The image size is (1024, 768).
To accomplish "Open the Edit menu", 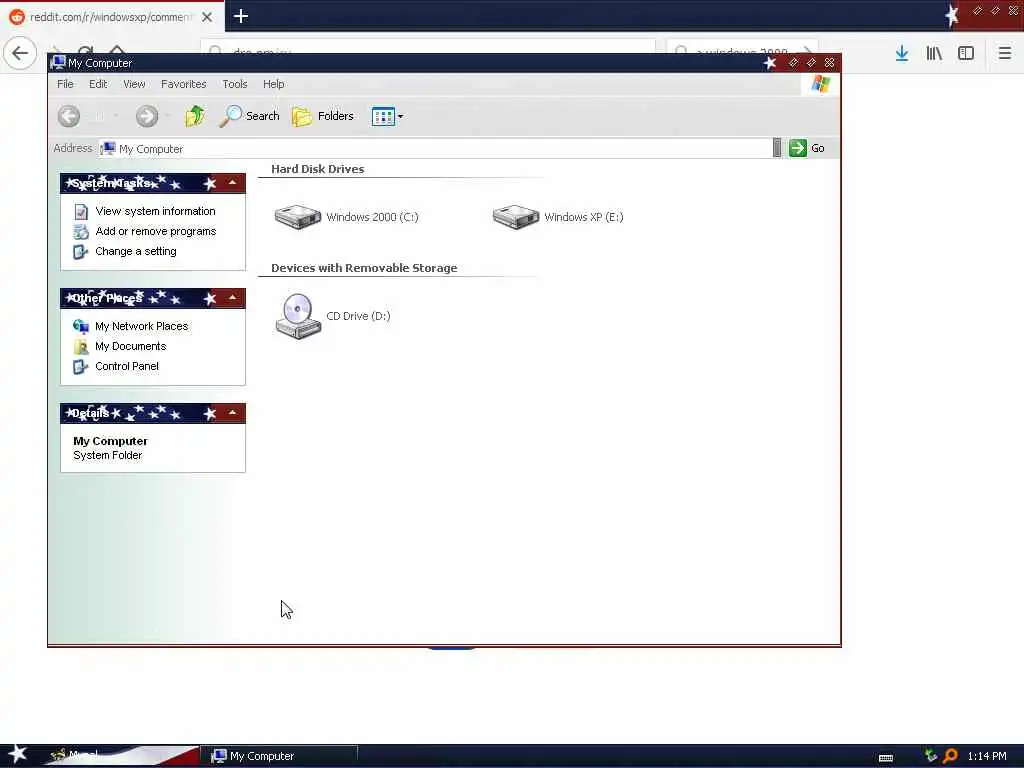I will (x=98, y=84).
